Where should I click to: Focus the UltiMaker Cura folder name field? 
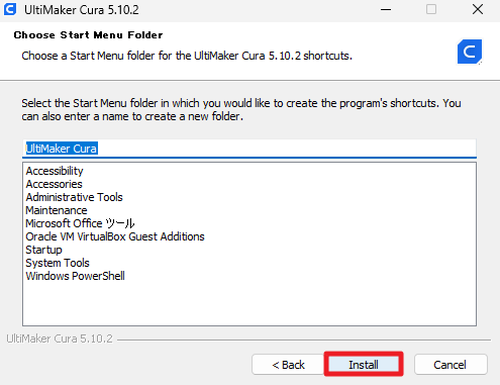(249, 148)
